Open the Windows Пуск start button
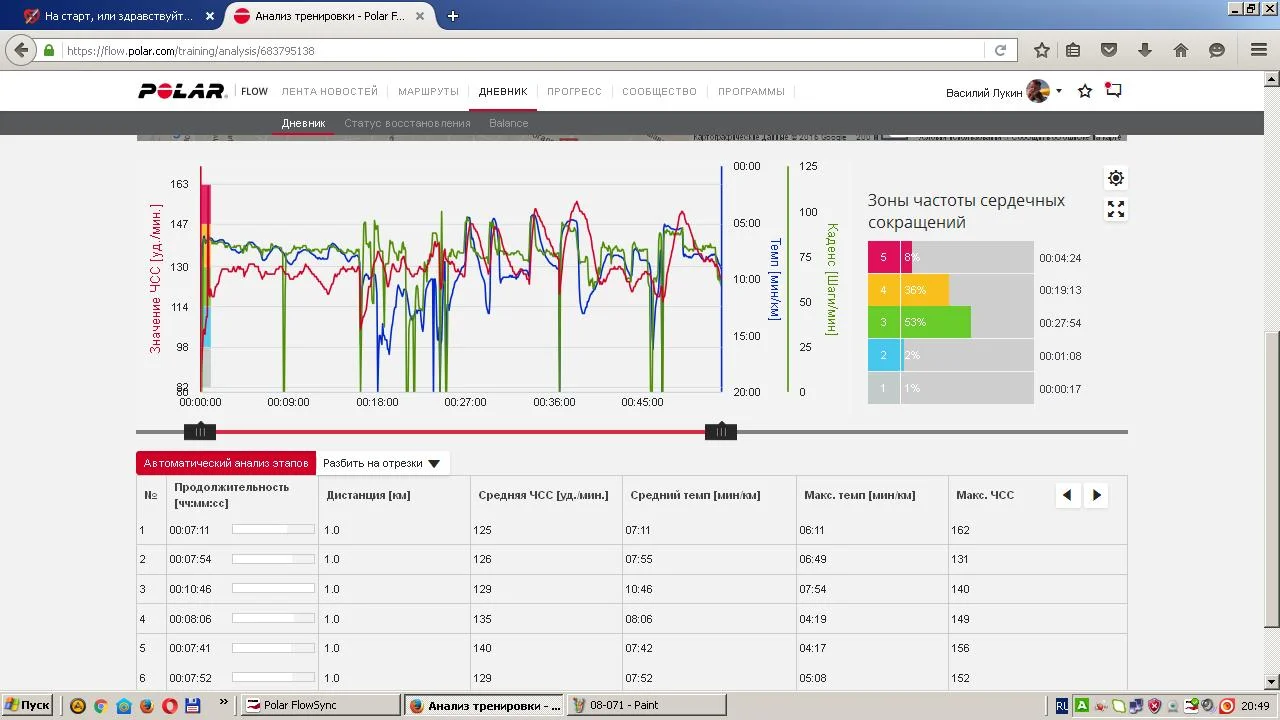This screenshot has height=720, width=1280. click(27, 705)
